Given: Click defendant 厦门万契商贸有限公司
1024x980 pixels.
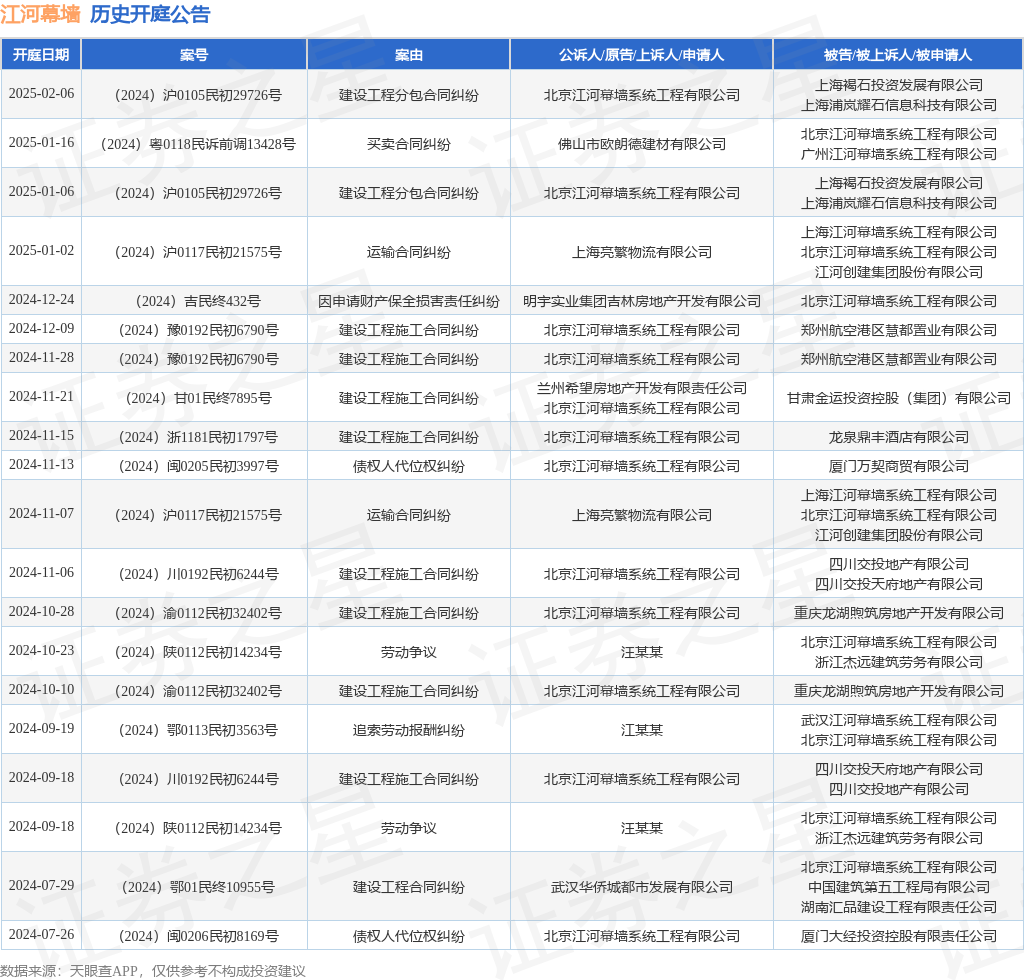Looking at the screenshot, I should [899, 466].
